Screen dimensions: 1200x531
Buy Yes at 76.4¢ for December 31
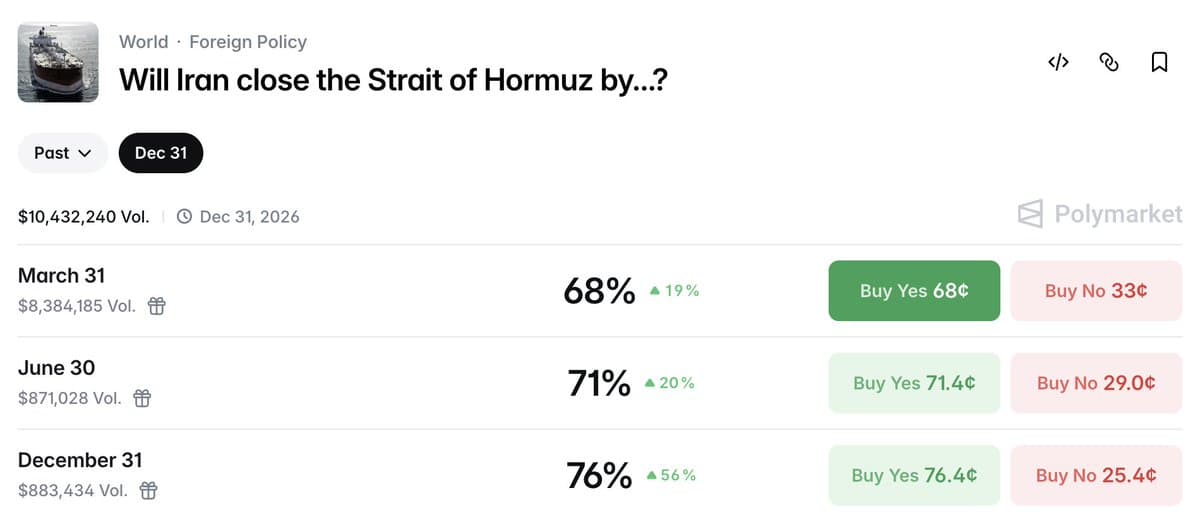914,475
